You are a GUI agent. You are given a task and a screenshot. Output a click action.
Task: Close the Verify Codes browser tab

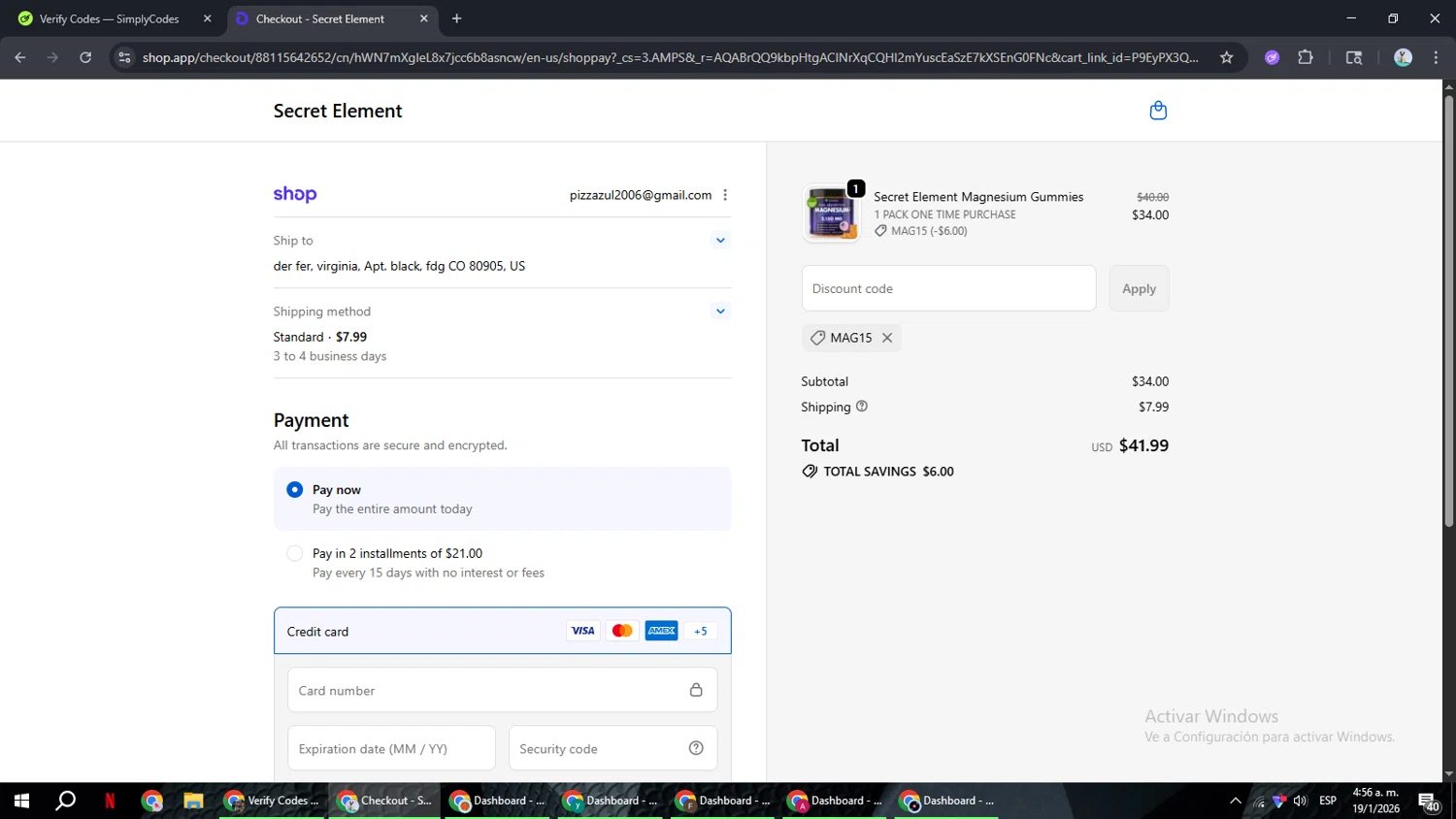pyautogui.click(x=207, y=18)
